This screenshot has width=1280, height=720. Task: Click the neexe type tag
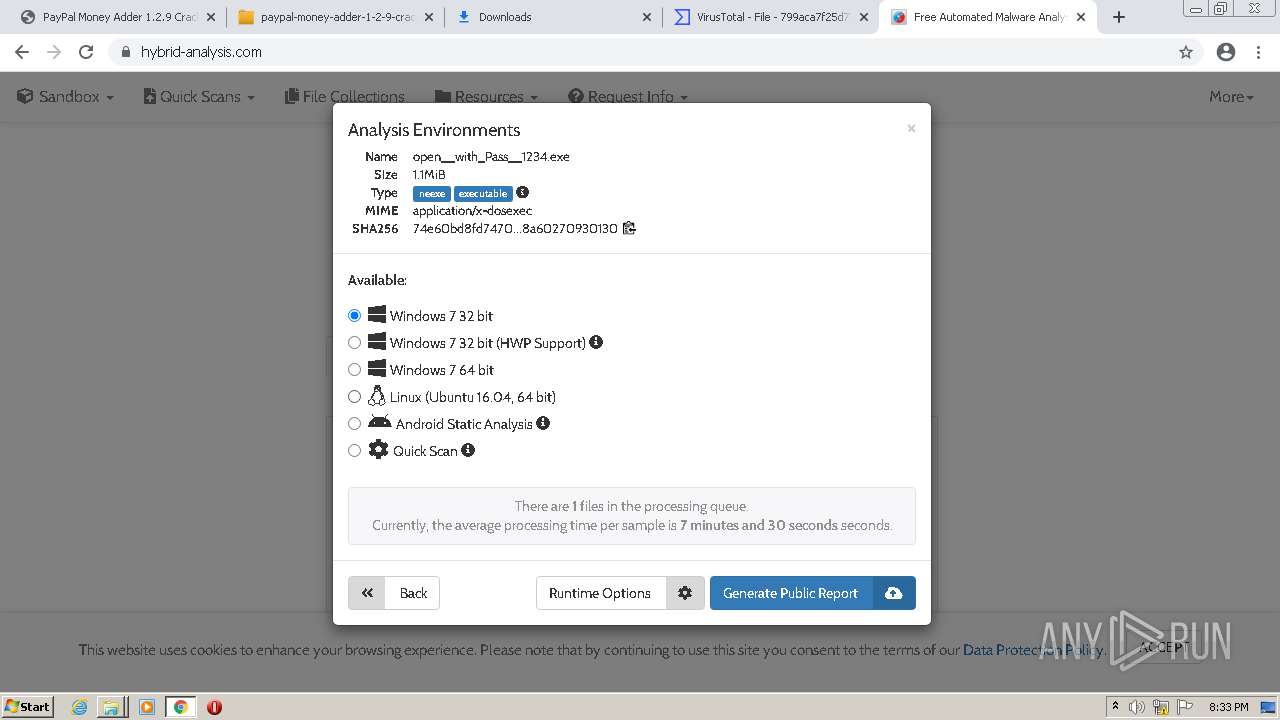pyautogui.click(x=432, y=193)
